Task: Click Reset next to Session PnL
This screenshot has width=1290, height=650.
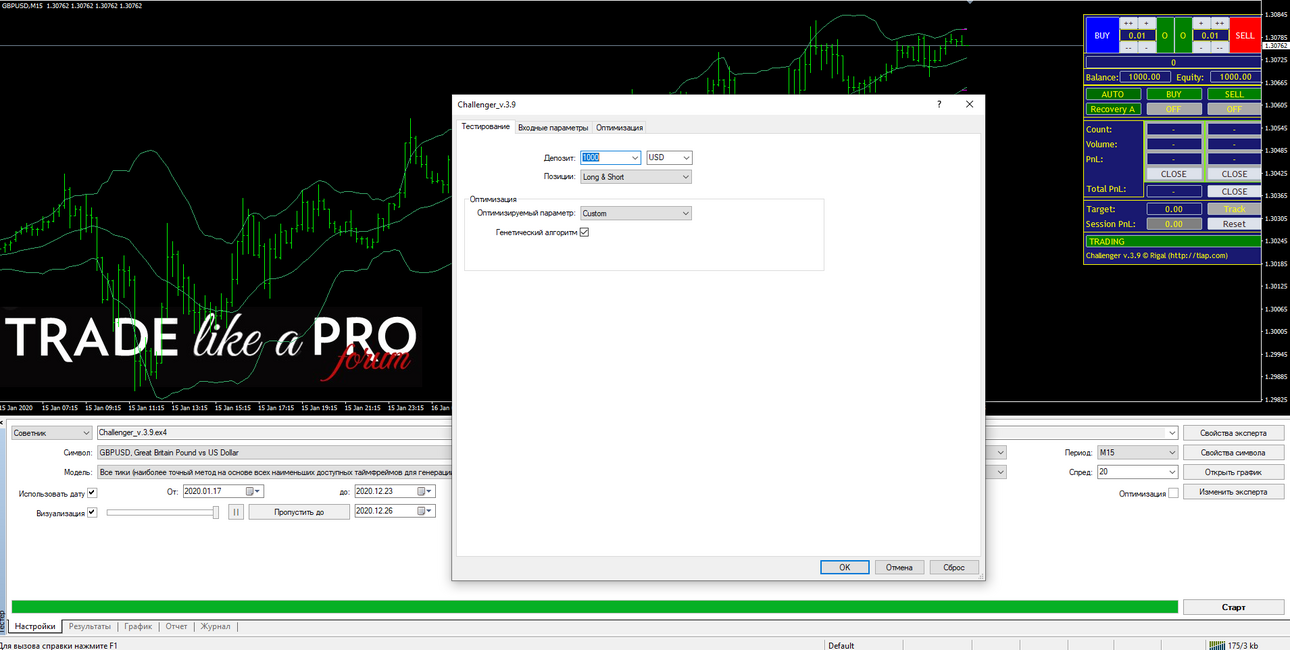Action: click(x=1234, y=224)
